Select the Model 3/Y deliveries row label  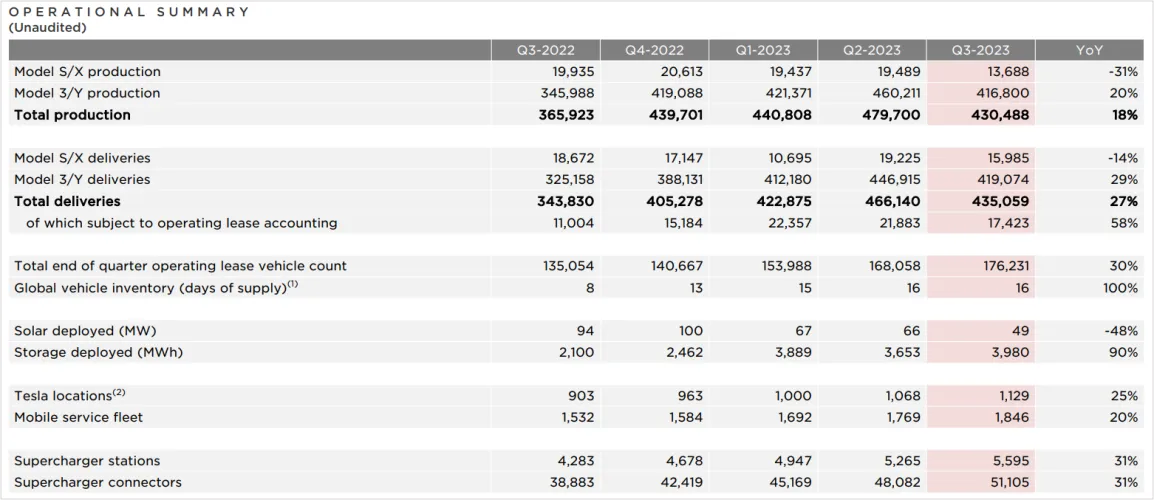[x=82, y=180]
